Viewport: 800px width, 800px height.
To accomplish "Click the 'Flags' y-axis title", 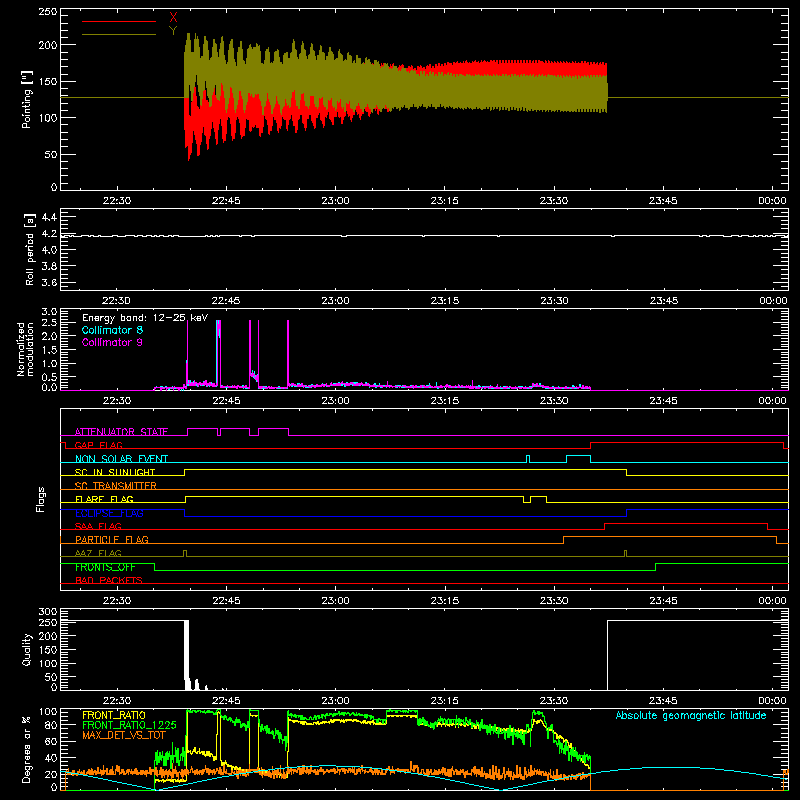I will click(x=41, y=499).
